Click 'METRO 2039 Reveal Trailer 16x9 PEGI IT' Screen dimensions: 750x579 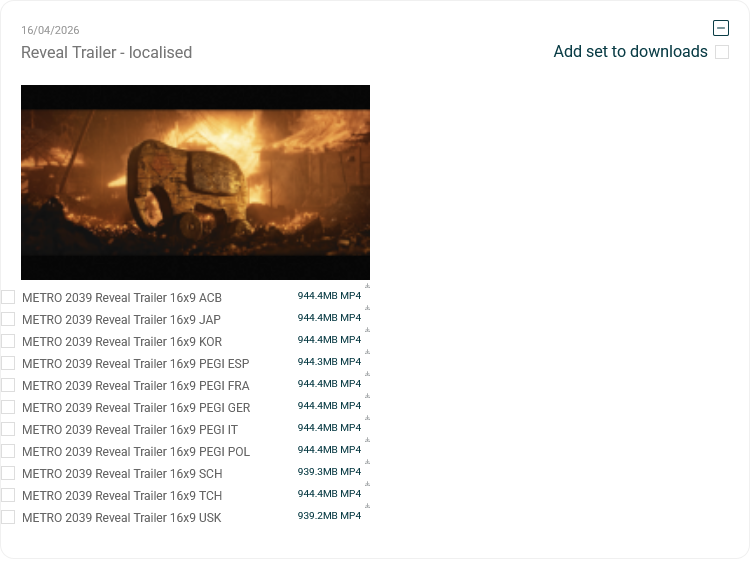130,430
